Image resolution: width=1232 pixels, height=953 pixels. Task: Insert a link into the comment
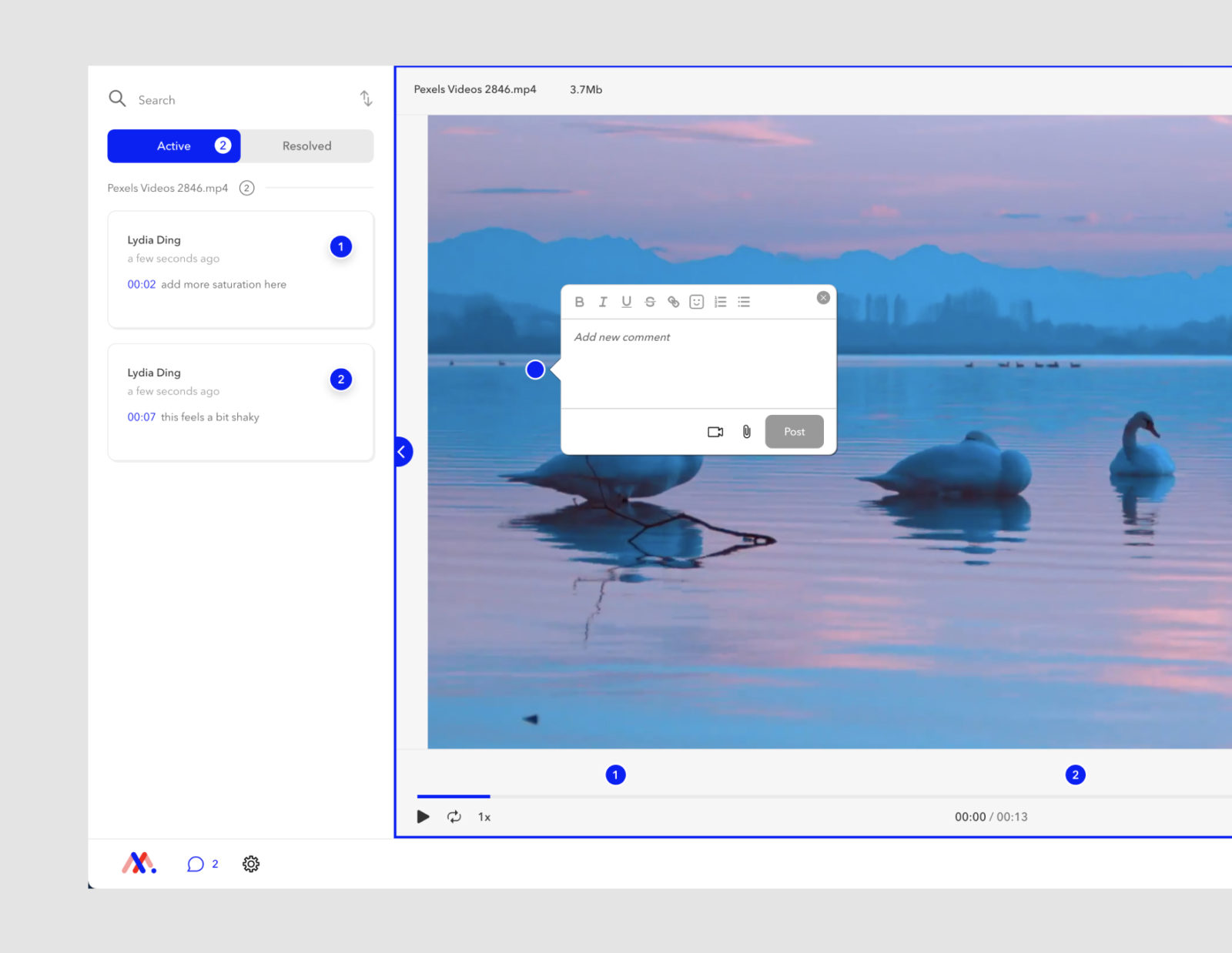[x=673, y=301]
